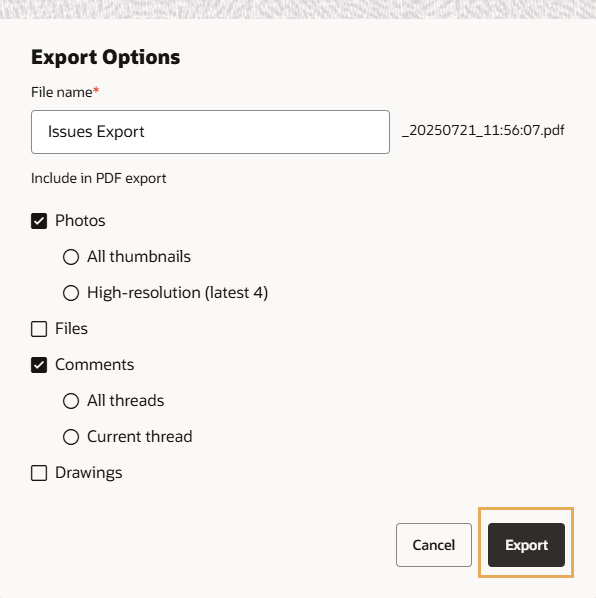Click the Comments label text
Image resolution: width=596 pixels, height=598 pixels.
(x=95, y=365)
